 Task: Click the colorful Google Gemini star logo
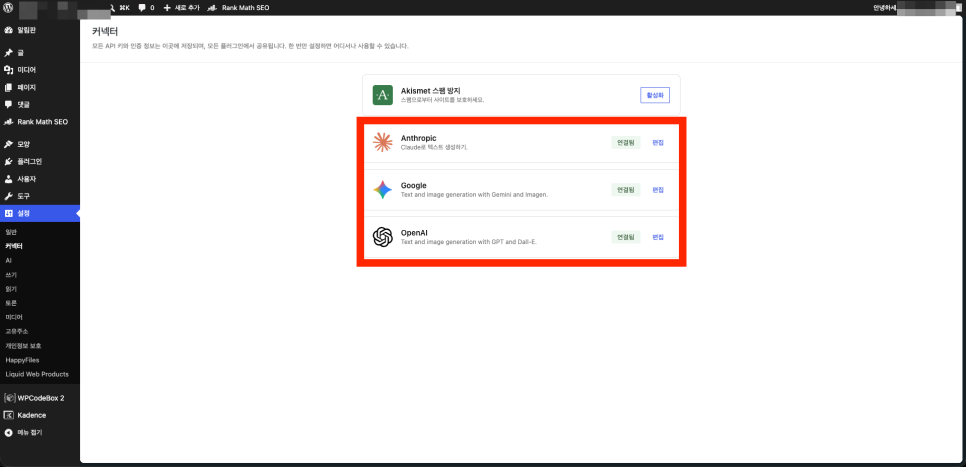tap(383, 190)
